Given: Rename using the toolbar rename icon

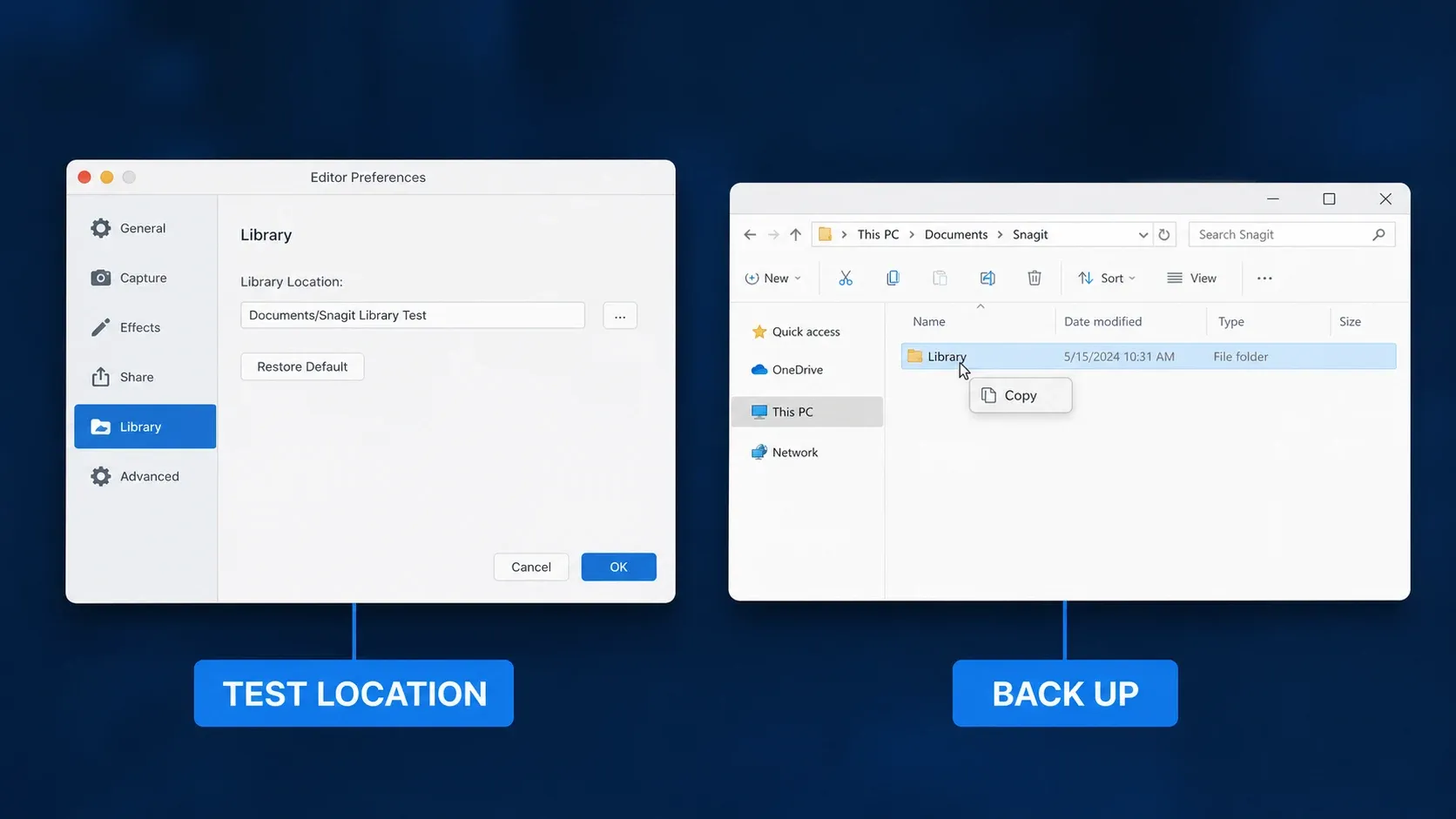Looking at the screenshot, I should pos(988,279).
